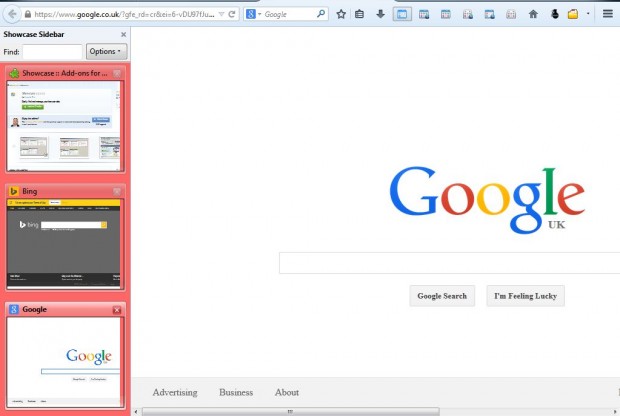The height and width of the screenshot is (416, 620).
Task: Toggle the highlighted Showcase sidebar toolbar button
Action: pyautogui.click(x=401, y=14)
